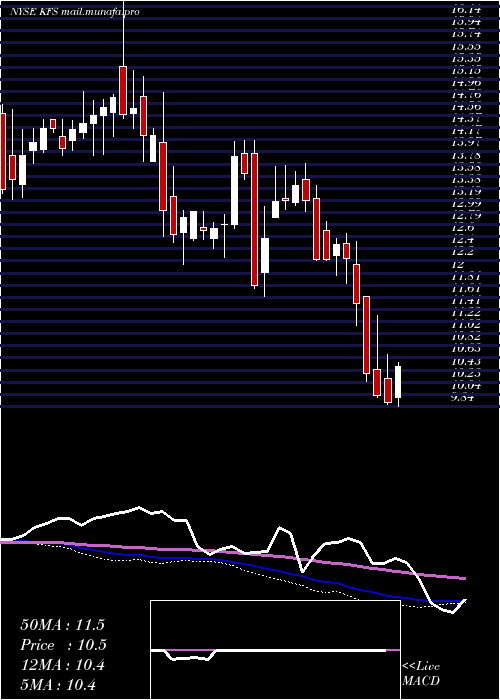The width and height of the screenshot is (500, 700).
Task: Click the 12.4 price axis label
Action: point(463,240)
